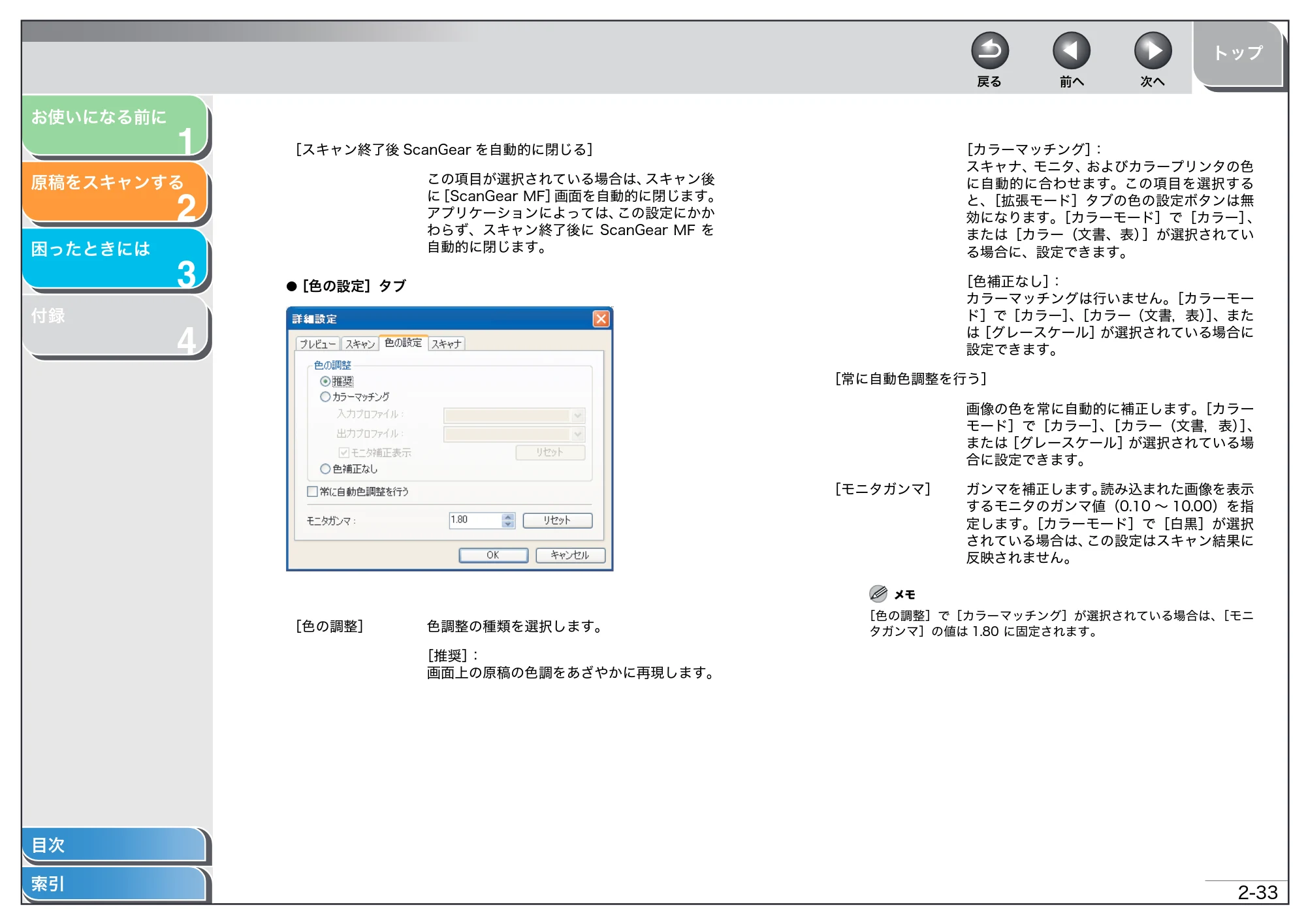Screen dimensions: 1306x924
Task: Select the 色の設定 tab
Action: click(x=403, y=343)
